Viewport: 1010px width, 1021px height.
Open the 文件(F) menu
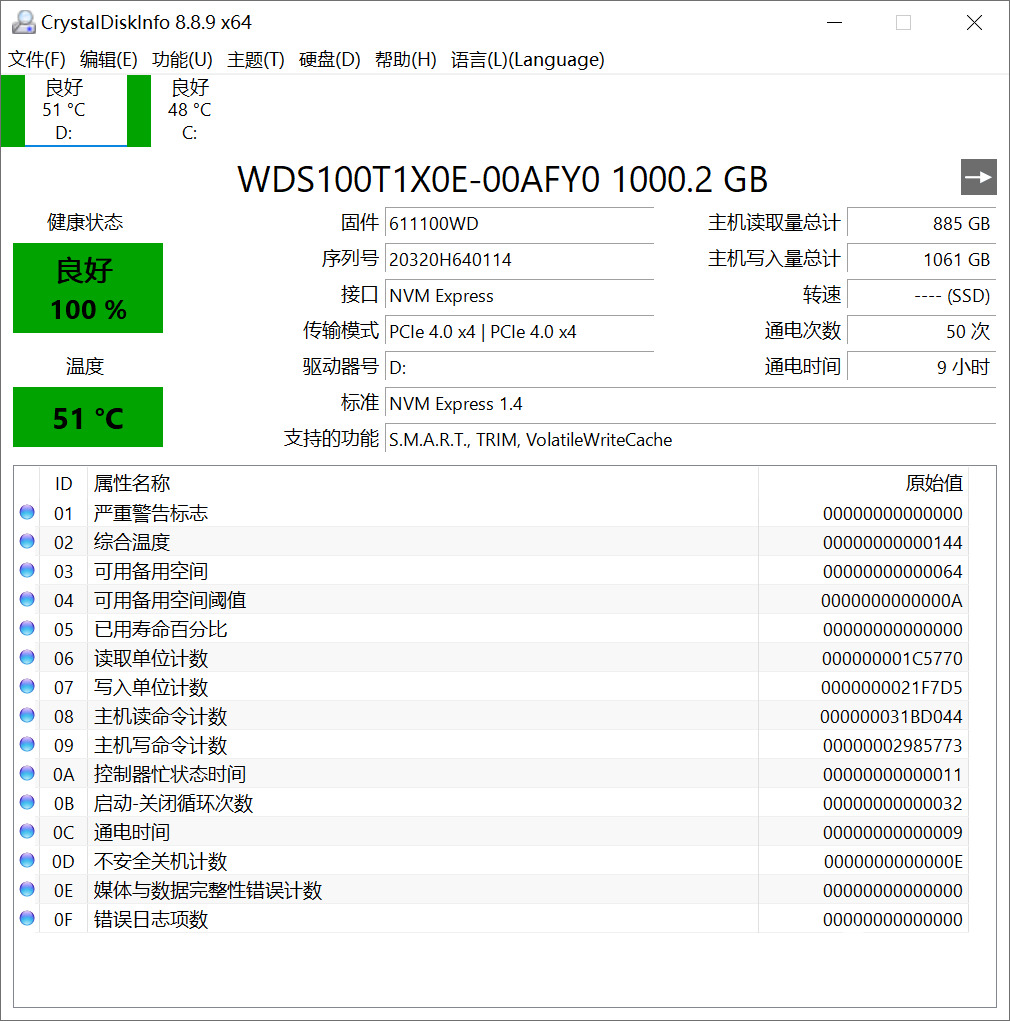tap(36, 60)
